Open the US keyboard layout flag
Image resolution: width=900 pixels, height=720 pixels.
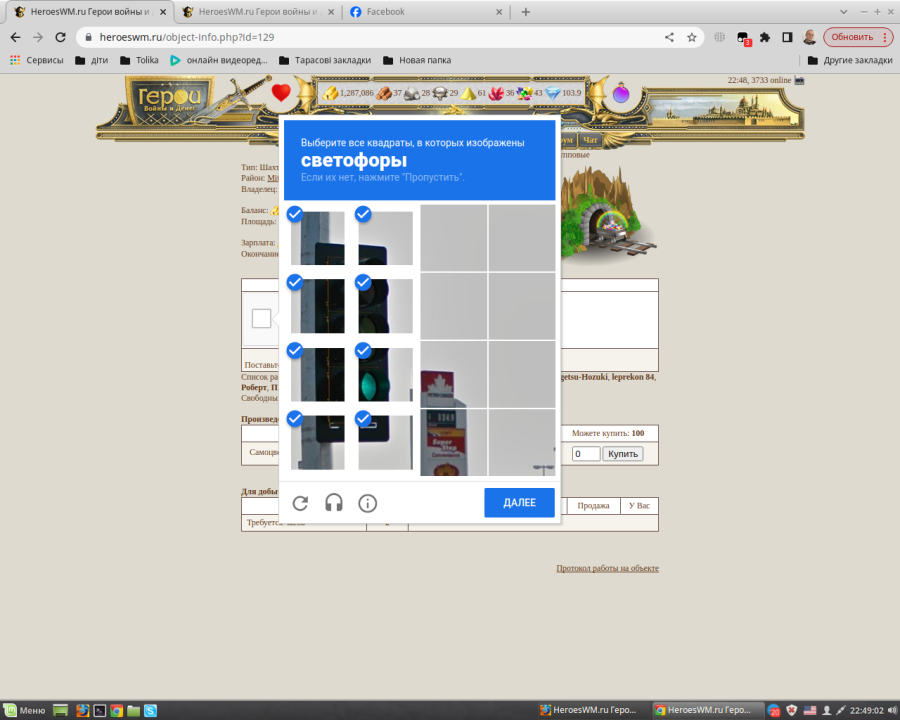click(x=810, y=710)
